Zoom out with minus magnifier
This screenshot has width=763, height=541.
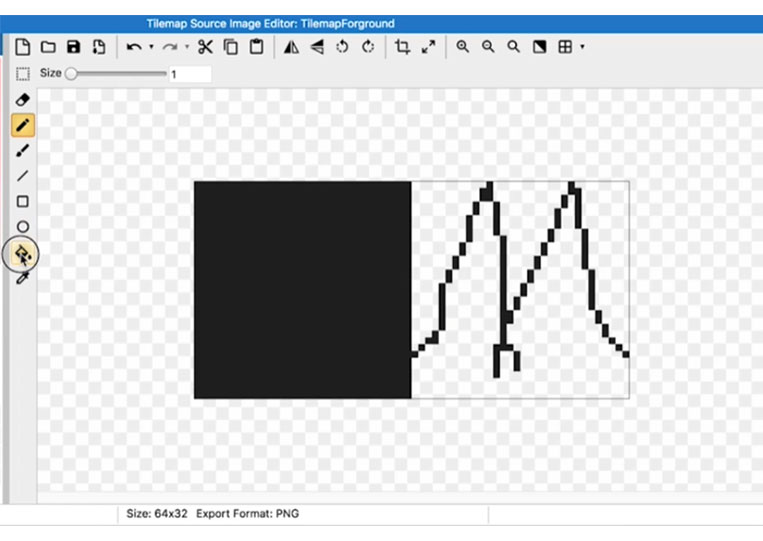(488, 47)
